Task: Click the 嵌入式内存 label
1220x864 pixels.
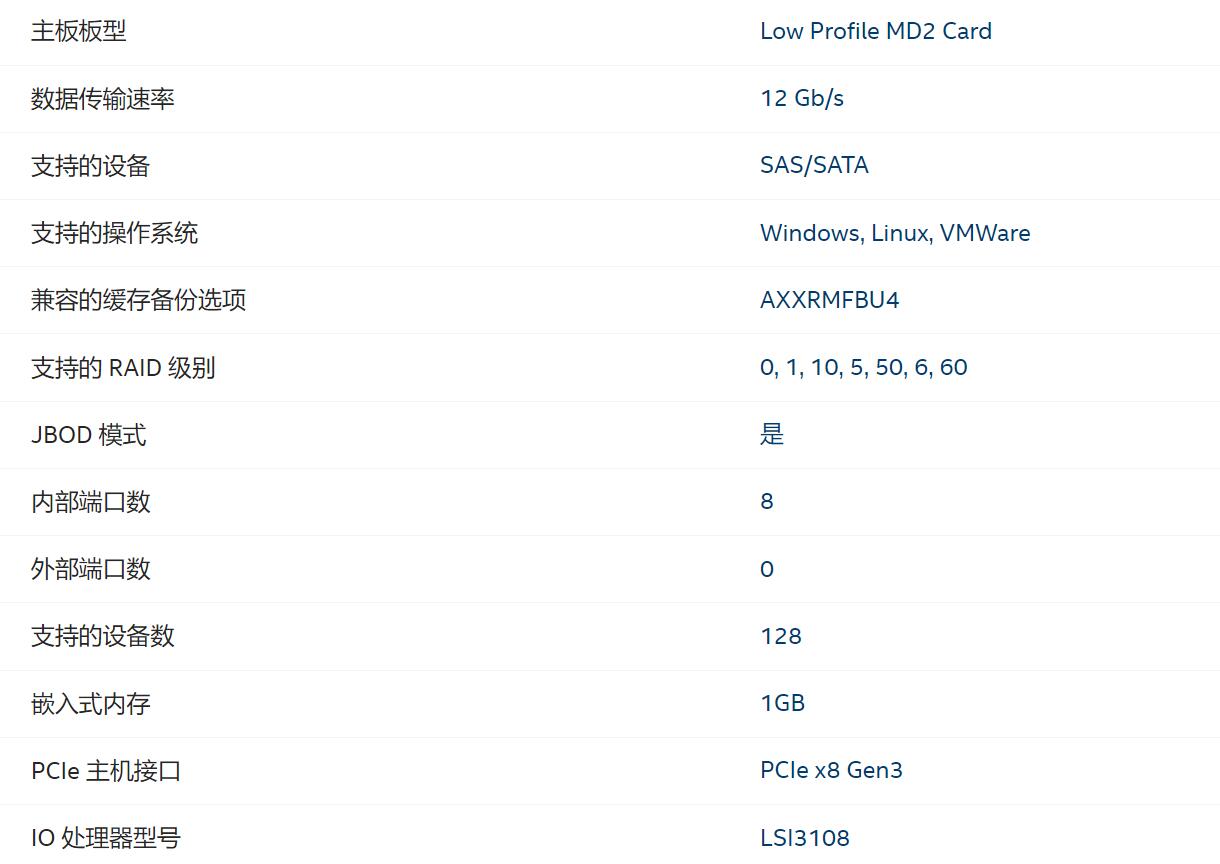Action: (91, 703)
